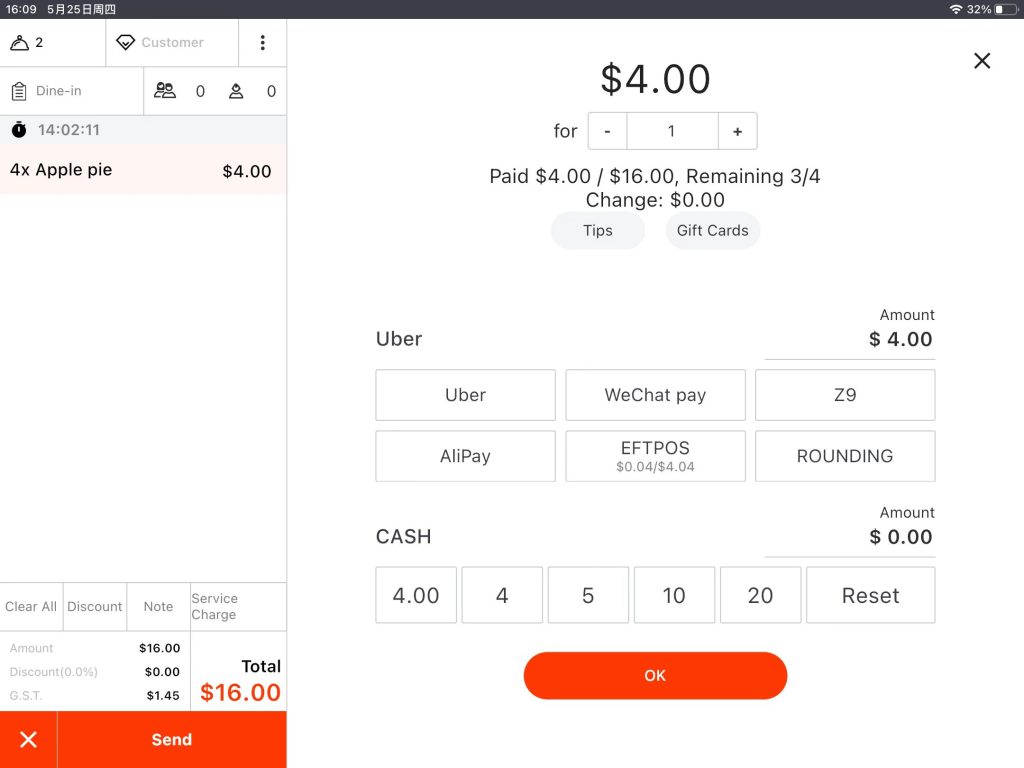1024x768 pixels.
Task: Clear All items from the order
Action: [31, 607]
